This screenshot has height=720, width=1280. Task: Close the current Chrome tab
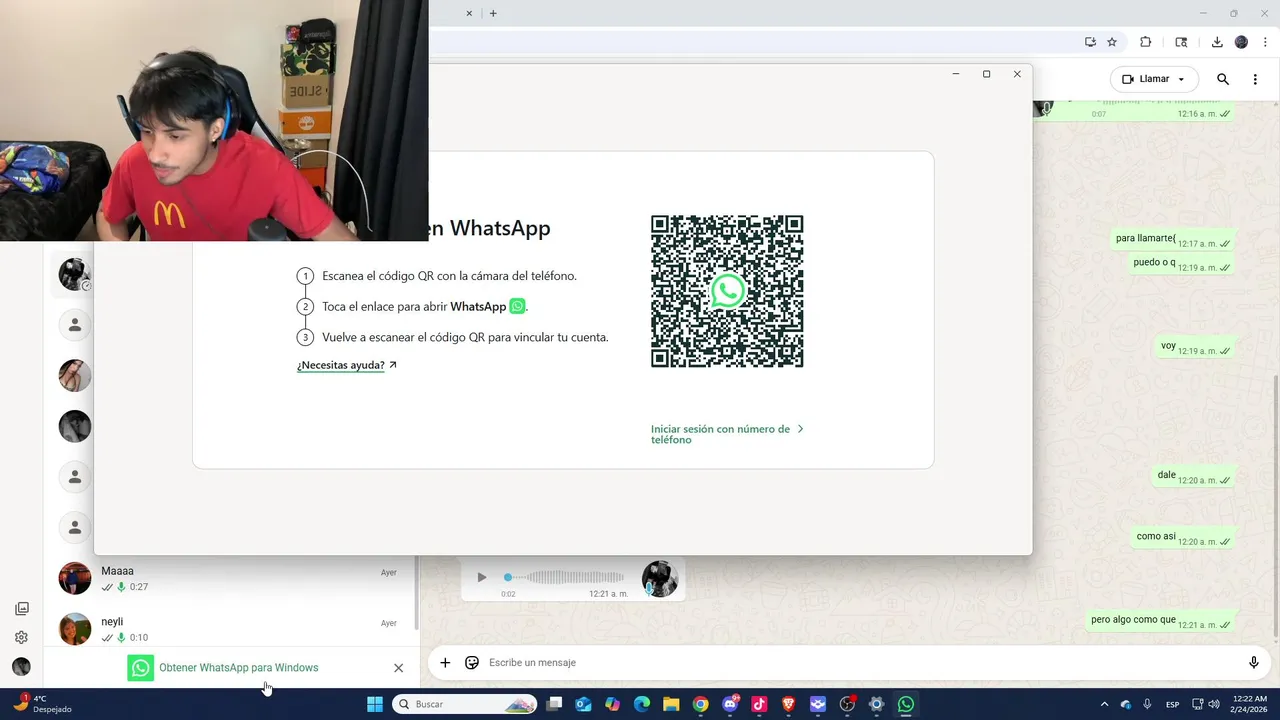coord(469,13)
